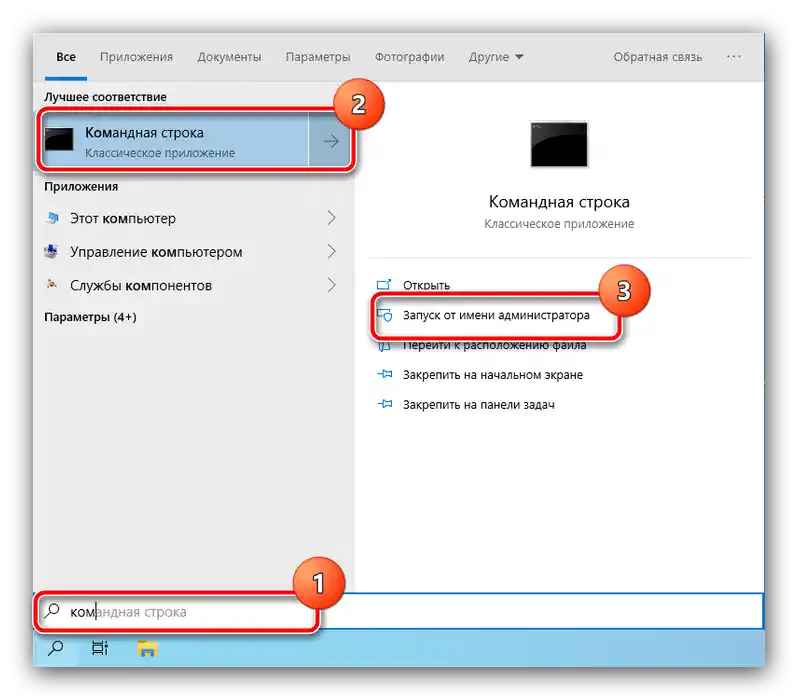The image size is (798, 700).
Task: Focus the search box with командная строка
Action: (x=398, y=611)
